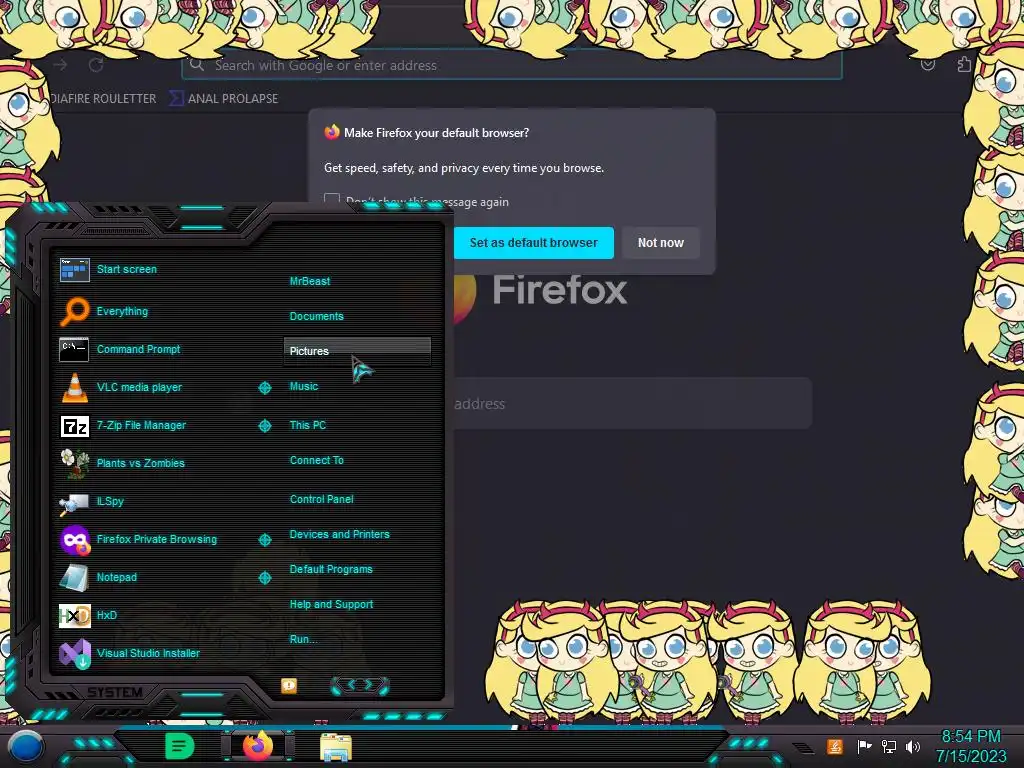Click the Run... entry
1024x768 pixels.
point(303,639)
